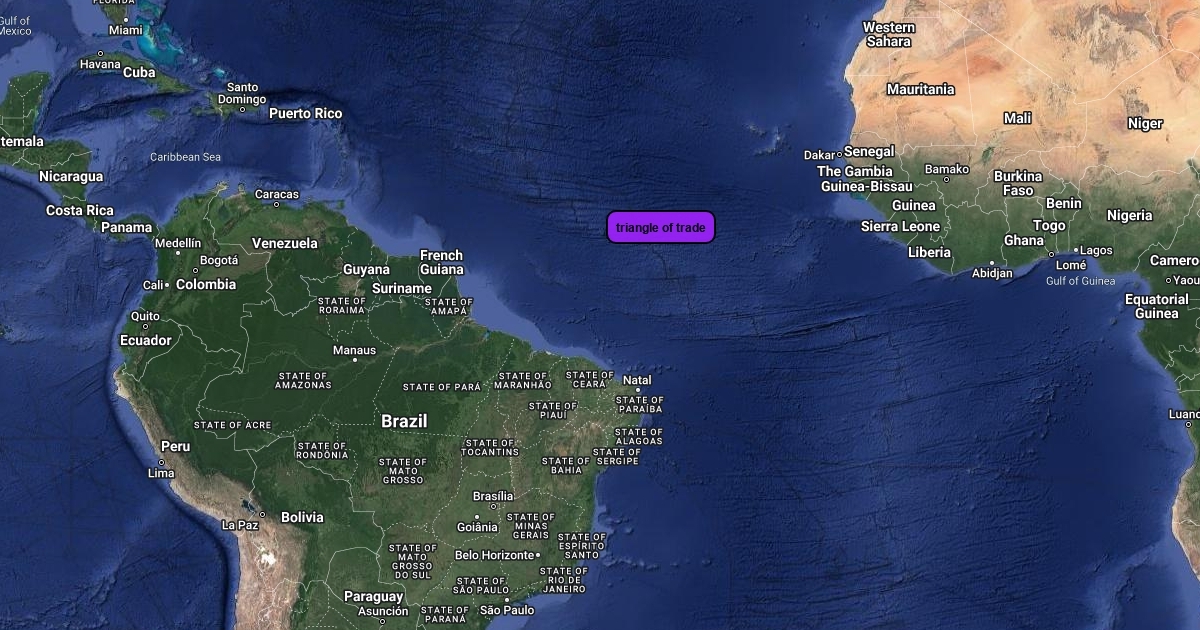Click the Puerto Rico label

pyautogui.click(x=305, y=113)
